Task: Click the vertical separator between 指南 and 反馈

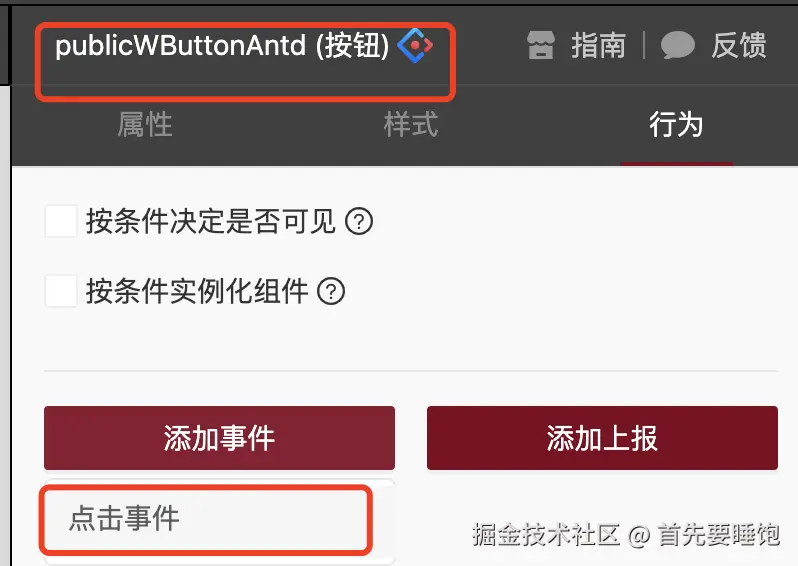Action: click(x=644, y=45)
